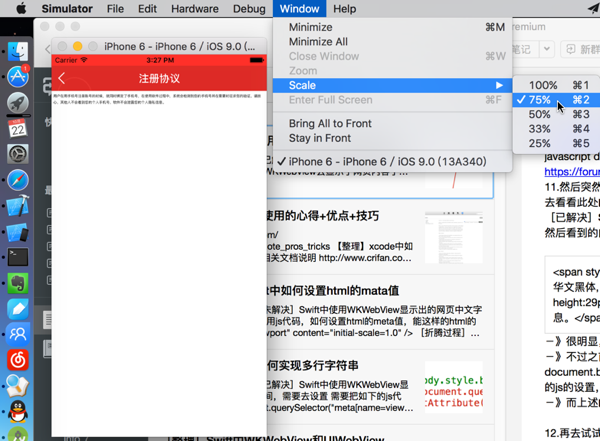Set simulator scale to 33%
Image resolution: width=600 pixels, height=441 pixels.
557,129
